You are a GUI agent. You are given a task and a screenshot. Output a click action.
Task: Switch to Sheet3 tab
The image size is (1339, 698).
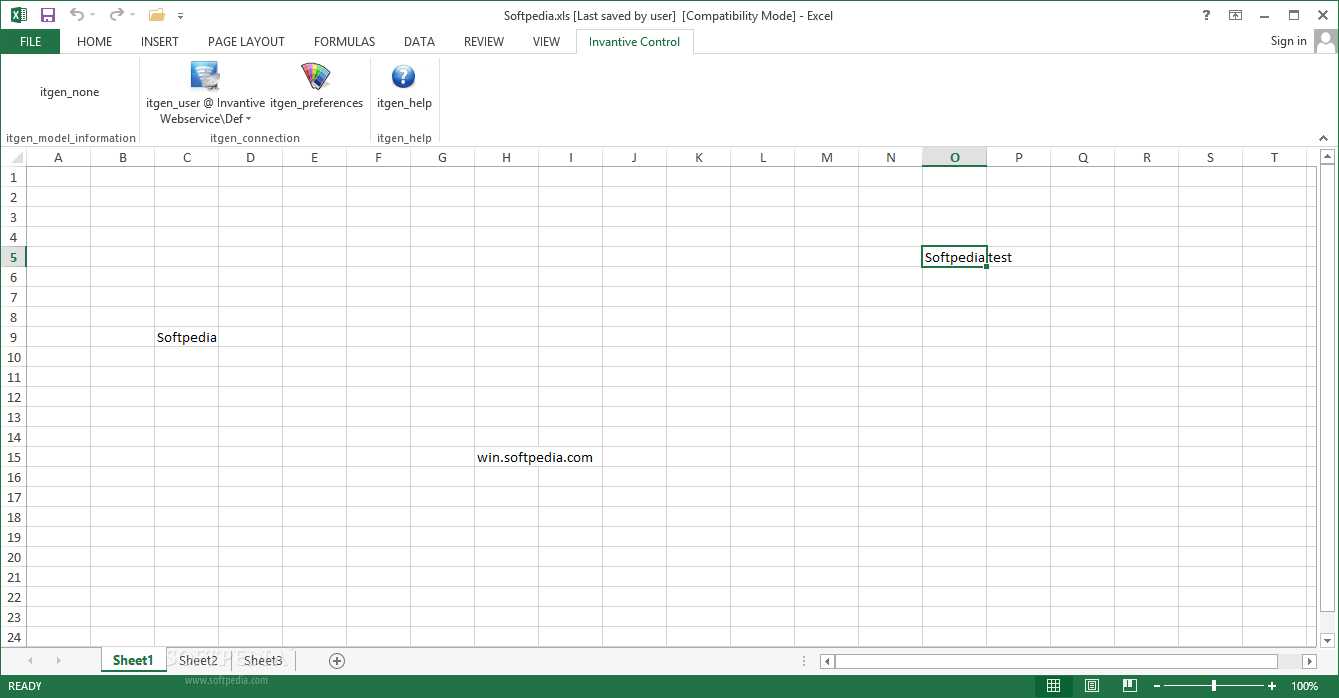263,660
